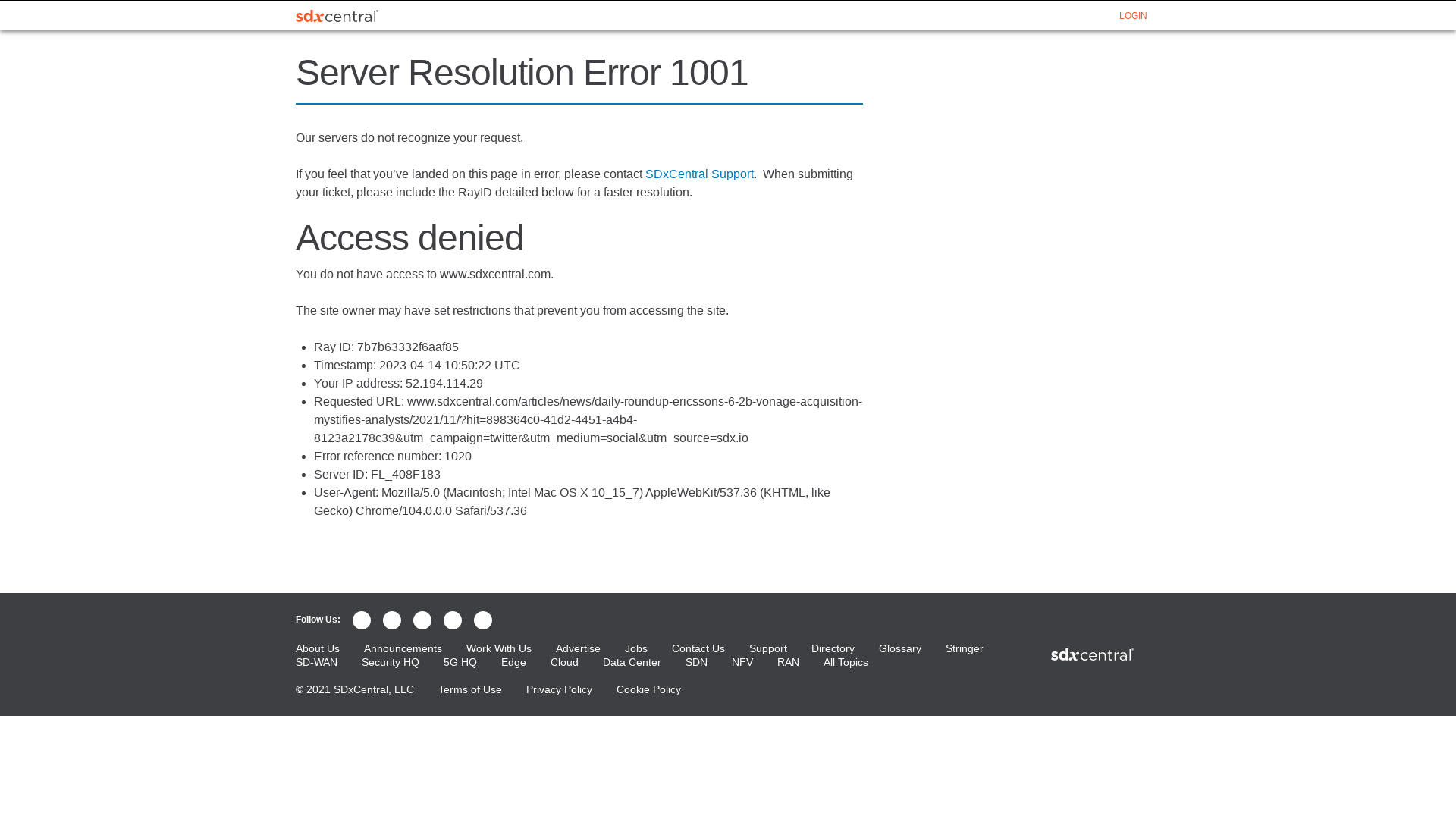Open the Directory link
Image resolution: width=1456 pixels, height=819 pixels.
[833, 648]
